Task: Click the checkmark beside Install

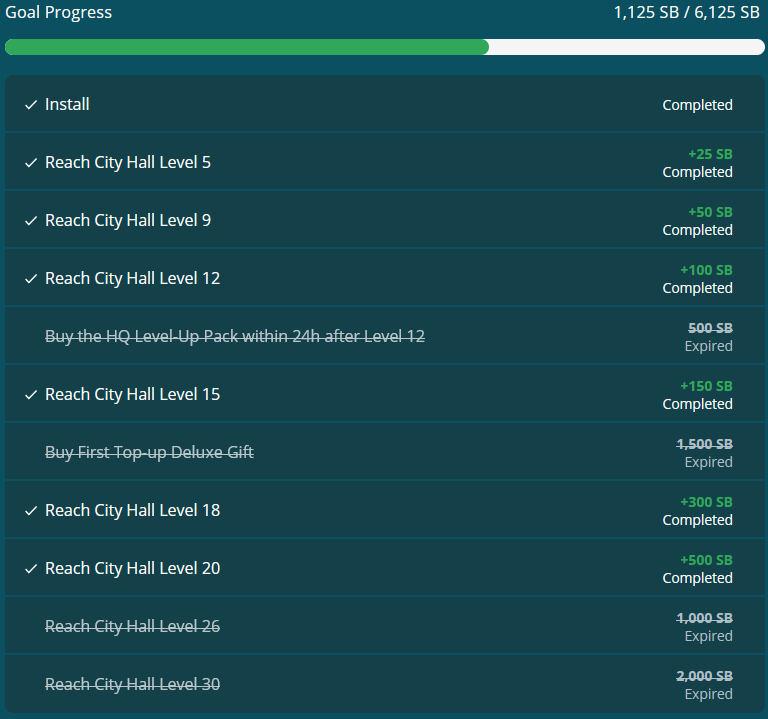Action: (x=31, y=105)
